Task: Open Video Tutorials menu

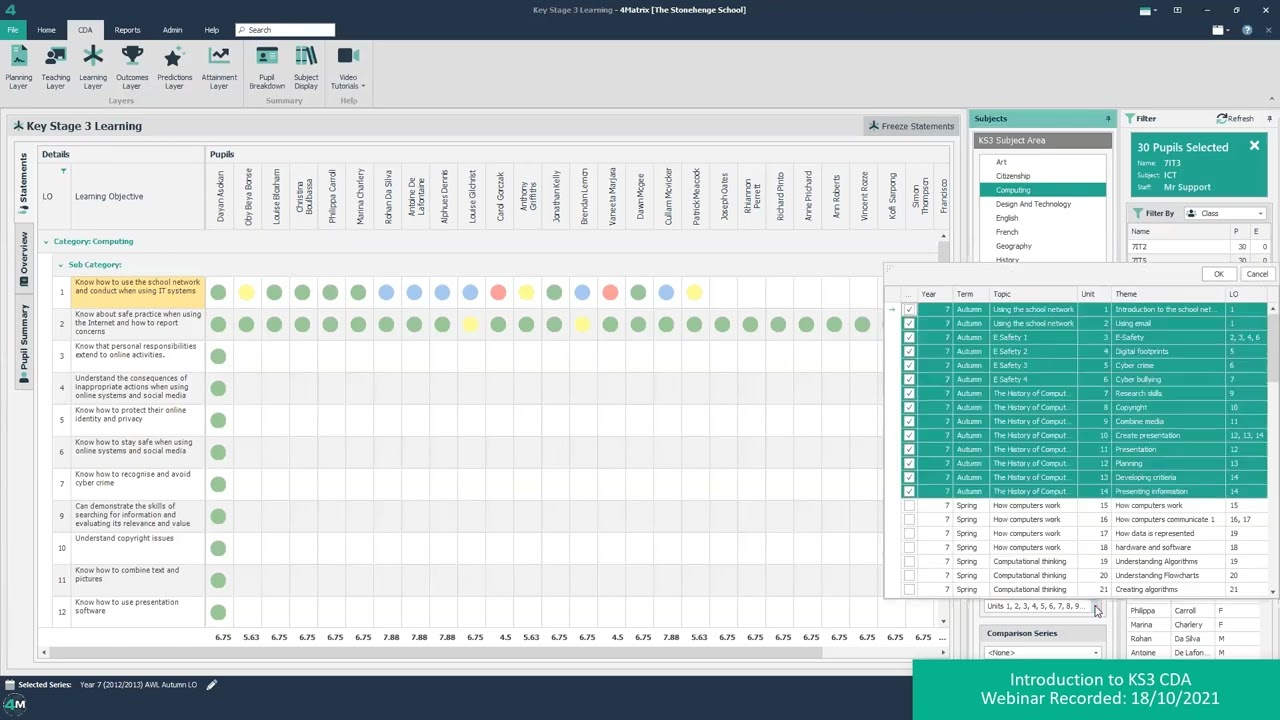Action: [348, 68]
